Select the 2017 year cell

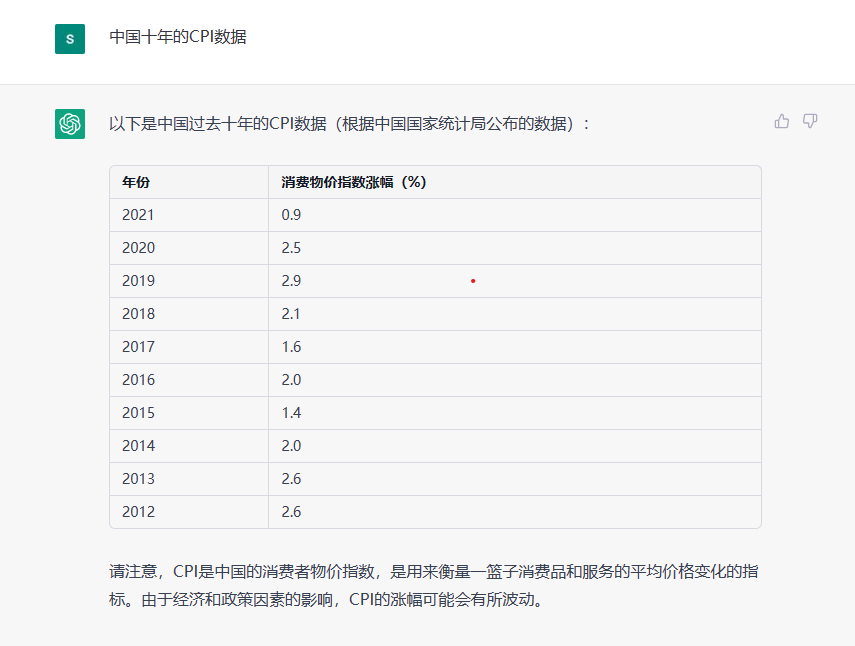coord(189,347)
